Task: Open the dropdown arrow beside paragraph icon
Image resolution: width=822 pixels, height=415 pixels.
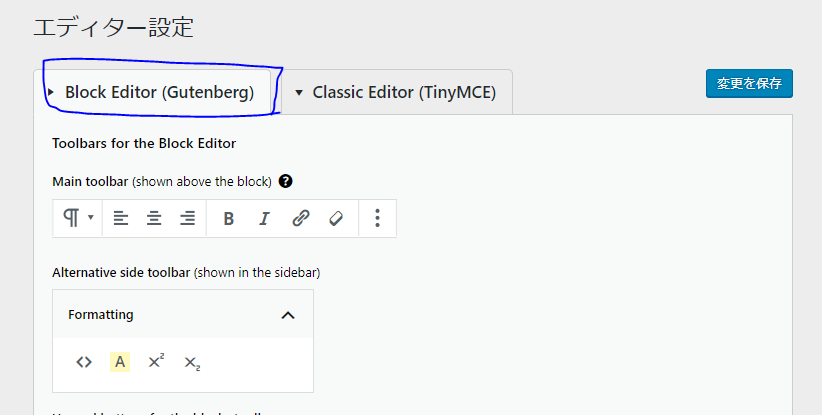Action: coord(91,217)
